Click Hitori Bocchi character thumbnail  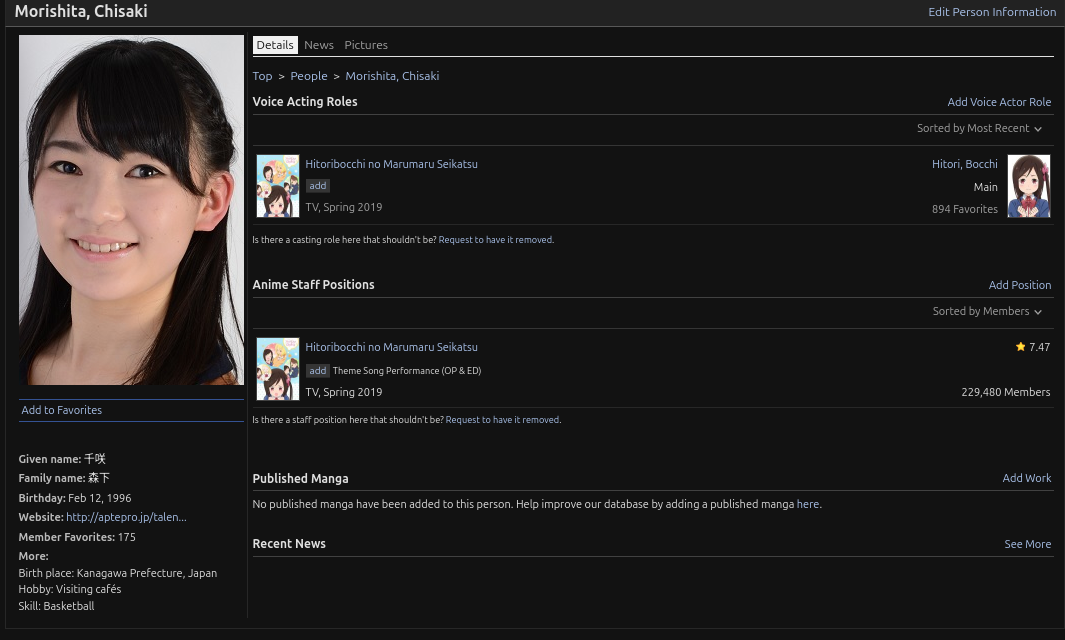[1028, 186]
